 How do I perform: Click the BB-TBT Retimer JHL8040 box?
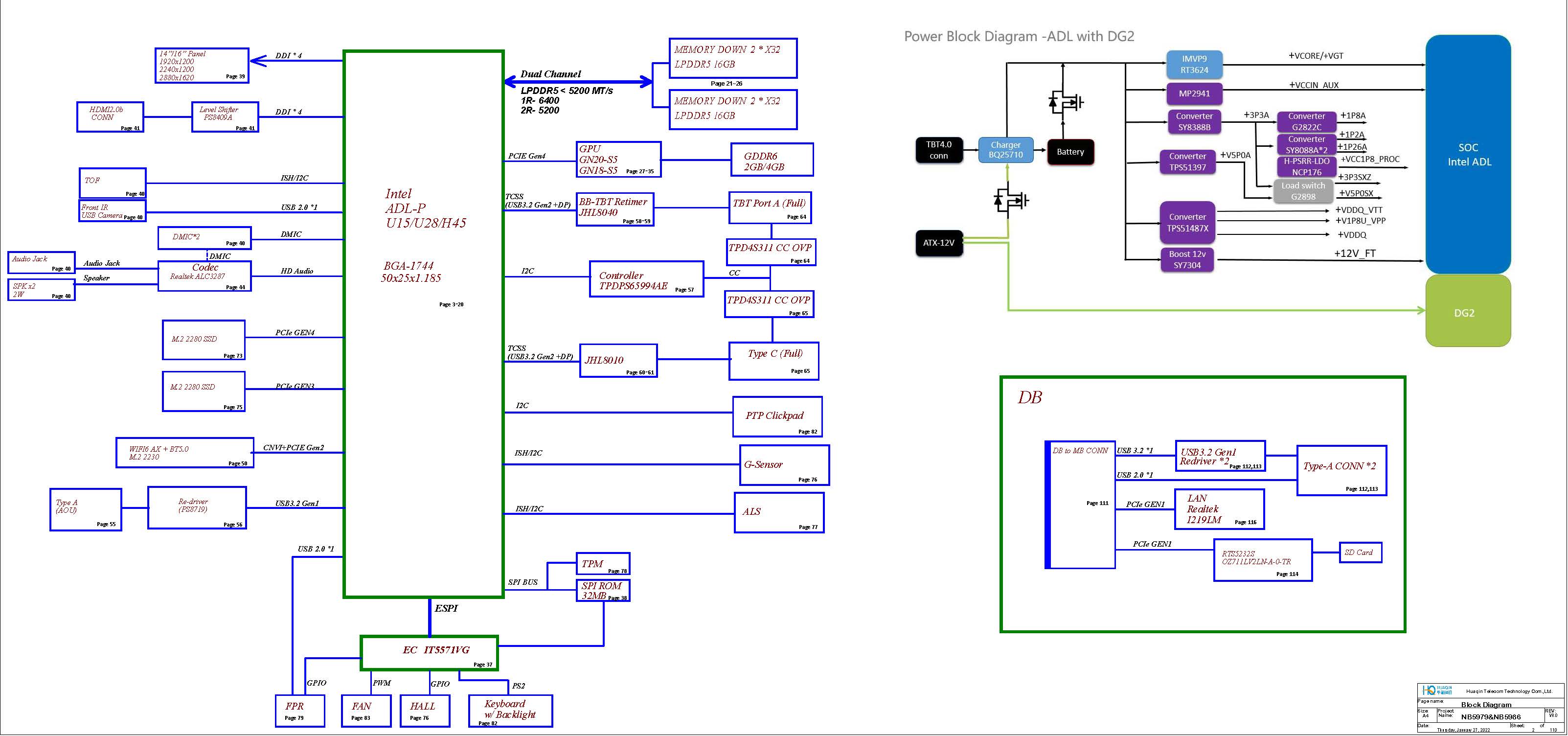pyautogui.click(x=615, y=209)
